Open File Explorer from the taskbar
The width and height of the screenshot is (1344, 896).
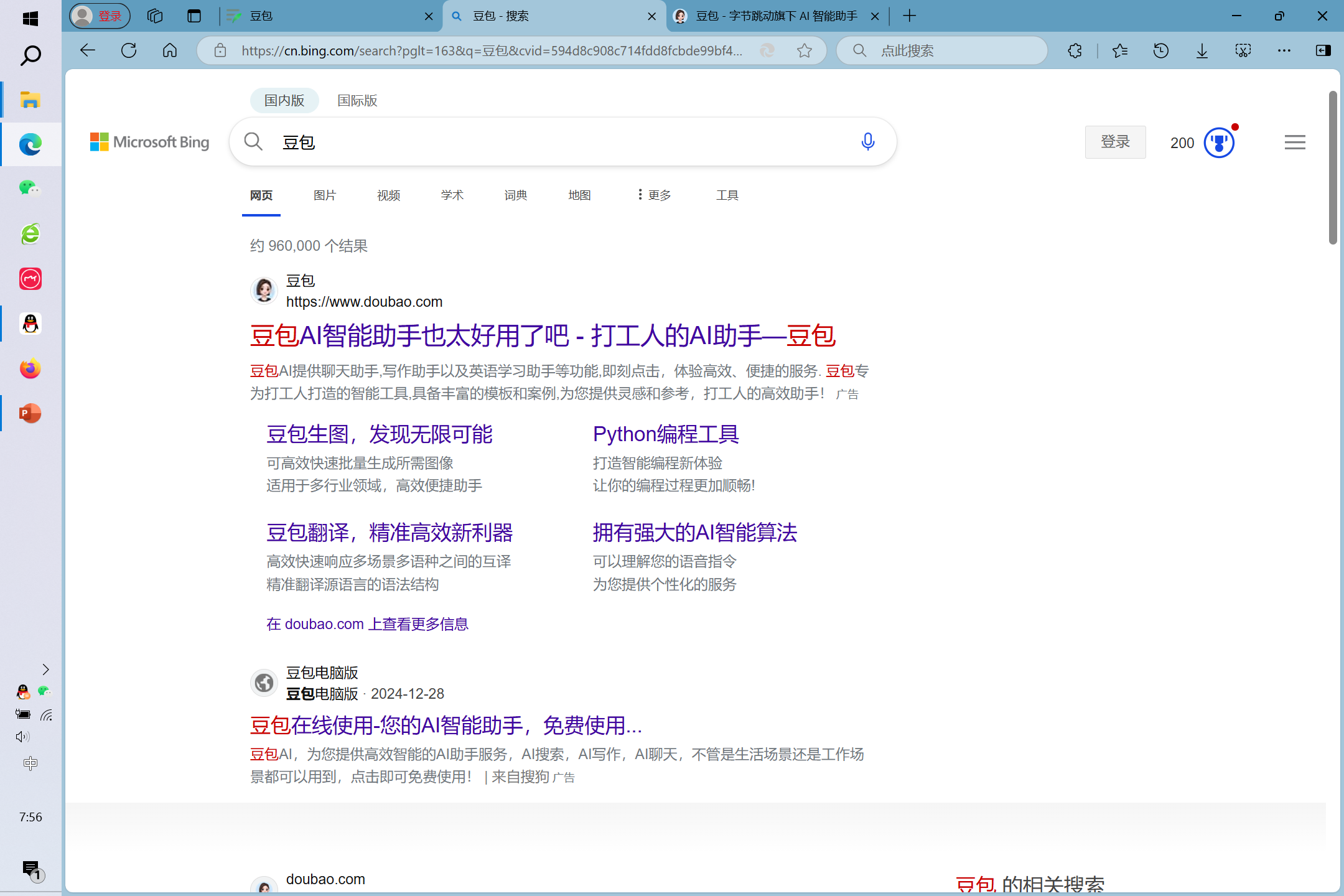point(30,100)
